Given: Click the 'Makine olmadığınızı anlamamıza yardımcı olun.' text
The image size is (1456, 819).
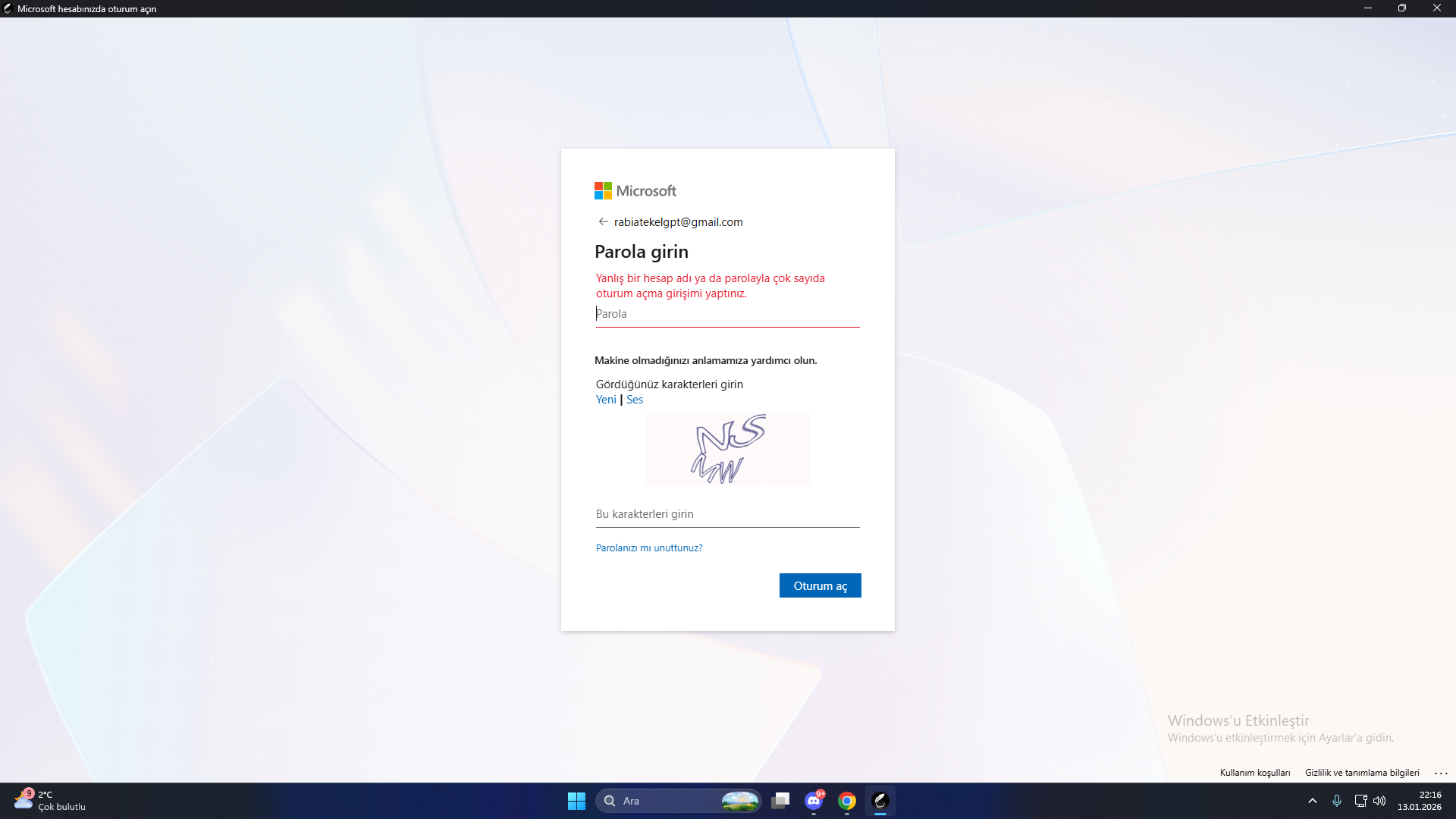Looking at the screenshot, I should click(x=706, y=360).
